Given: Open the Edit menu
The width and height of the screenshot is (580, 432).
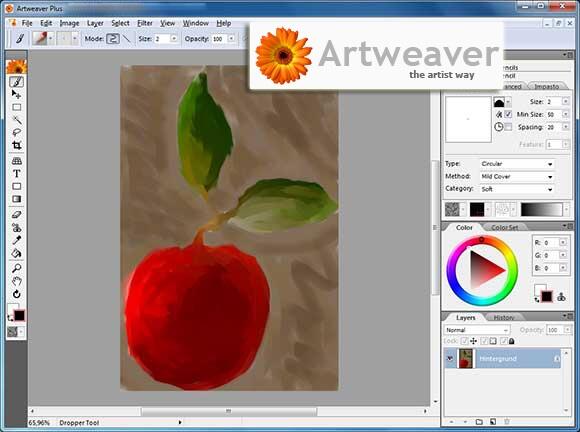Looking at the screenshot, I should tap(46, 23).
